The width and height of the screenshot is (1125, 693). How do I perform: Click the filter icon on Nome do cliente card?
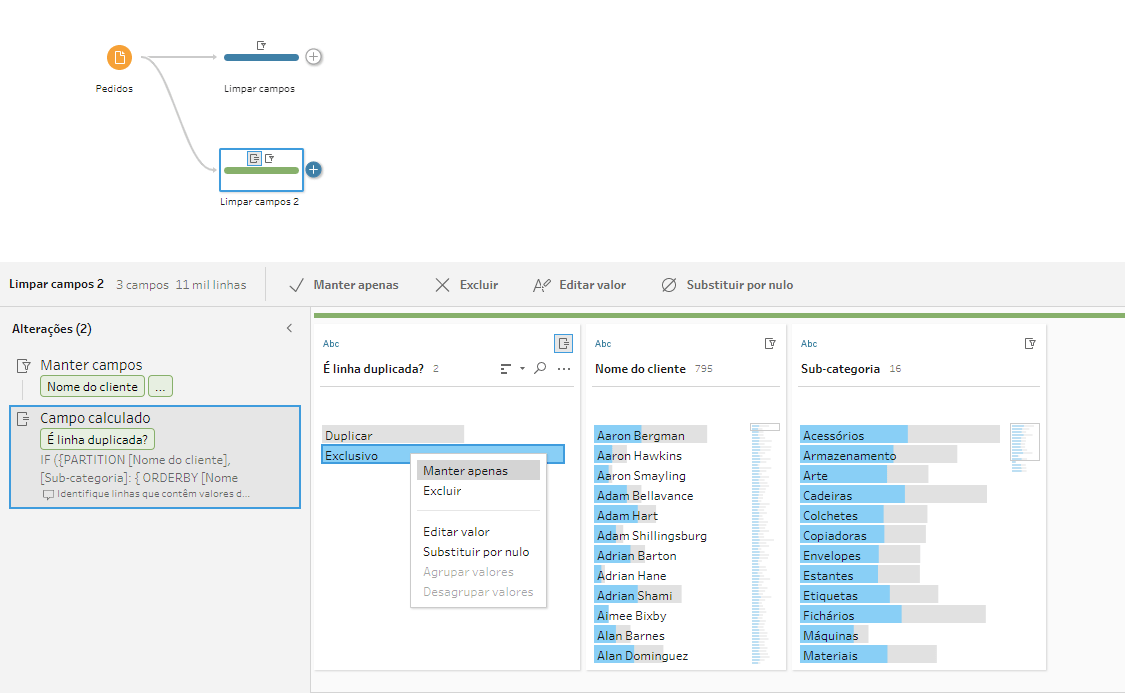point(770,343)
